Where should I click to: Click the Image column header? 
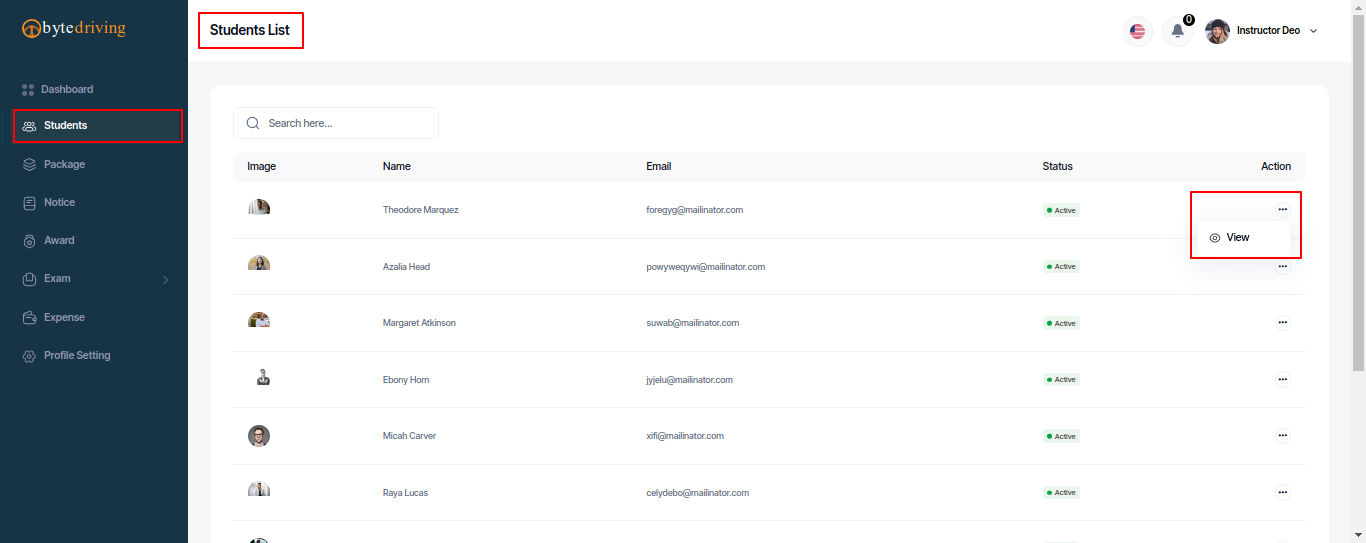click(x=261, y=166)
